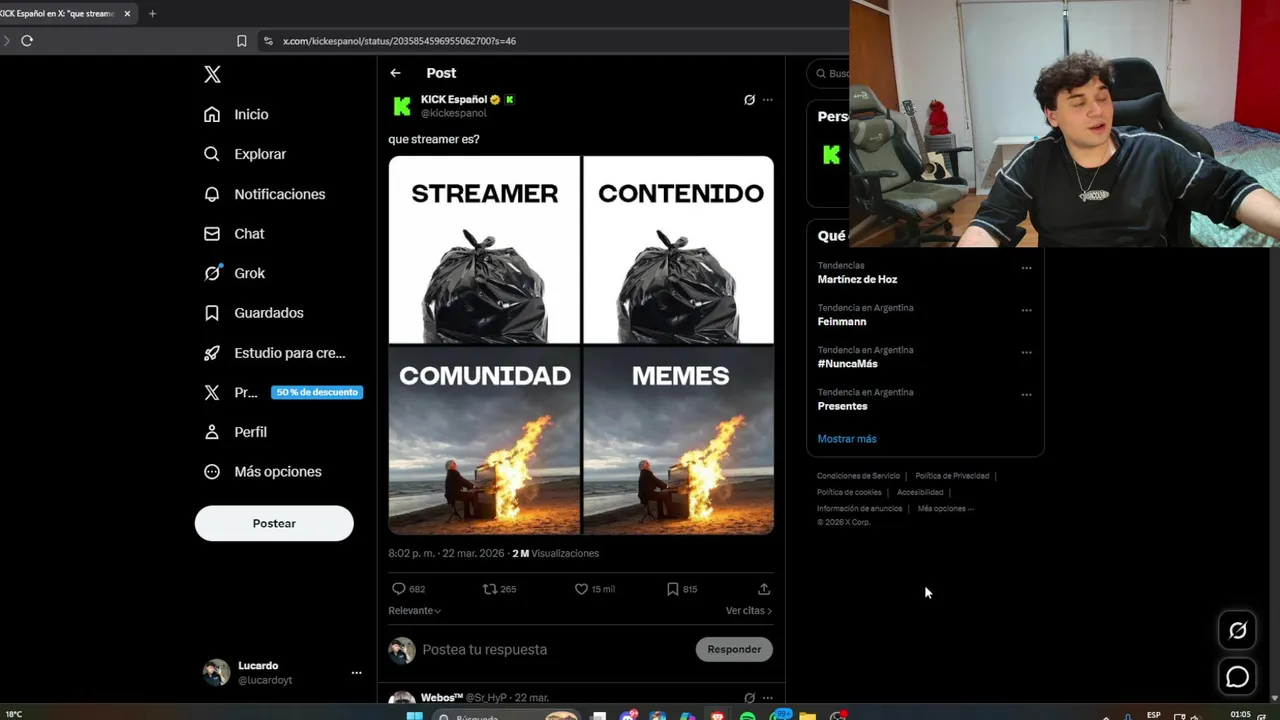Open the Chat section
This screenshot has width=1280, height=720.
tap(234, 233)
